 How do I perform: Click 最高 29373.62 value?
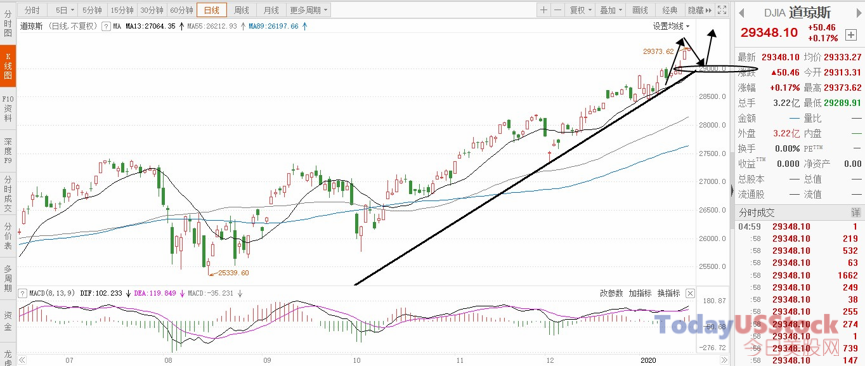[x=841, y=87]
